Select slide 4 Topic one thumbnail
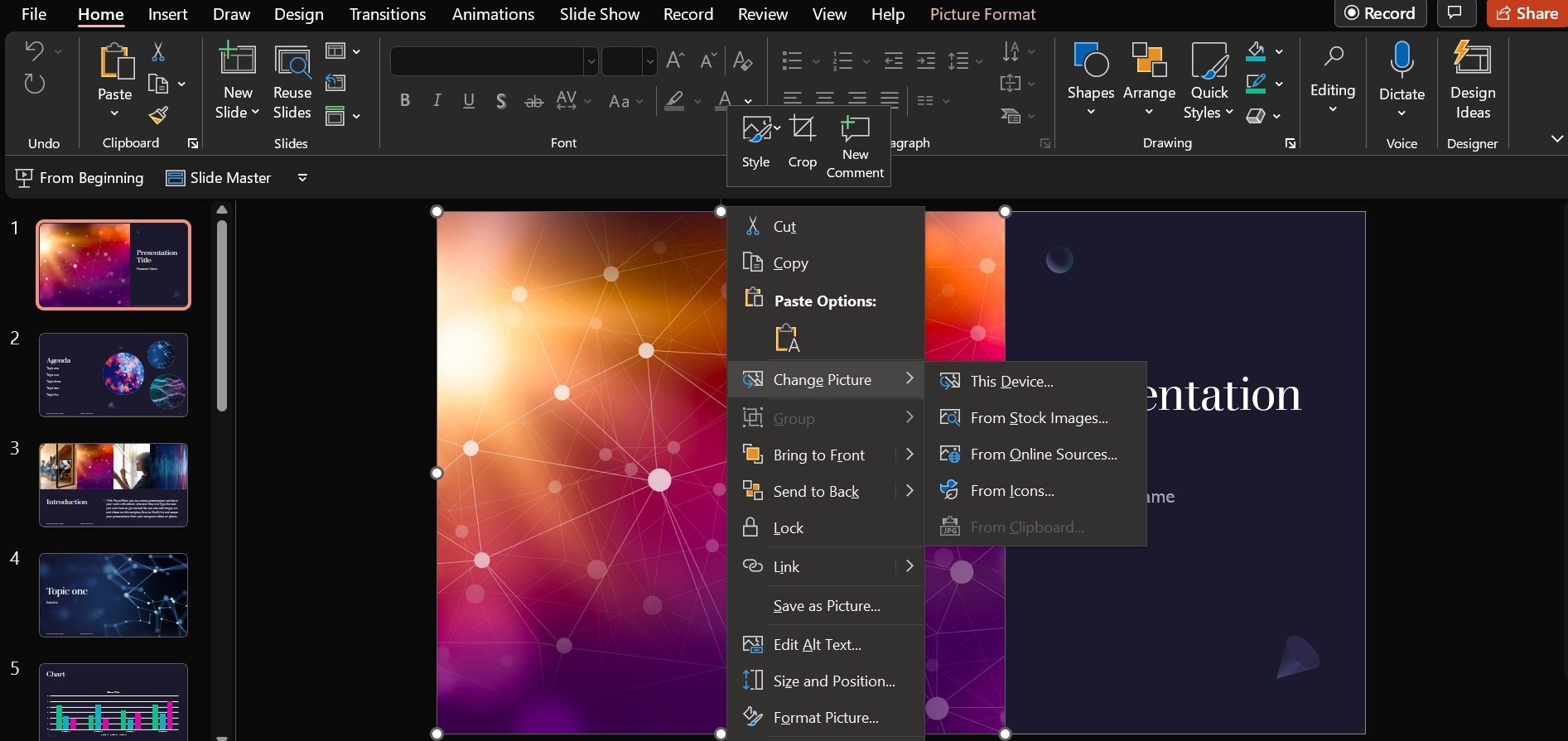 113,595
